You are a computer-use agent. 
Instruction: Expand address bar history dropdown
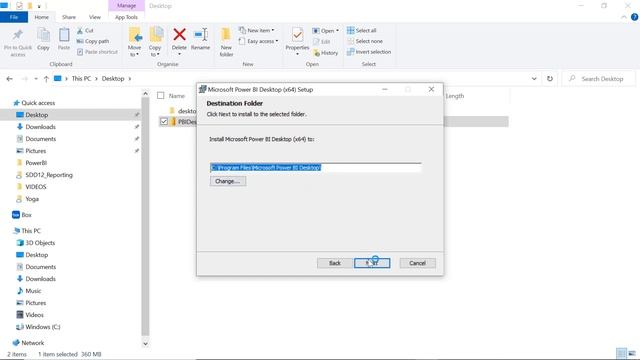click(x=534, y=79)
